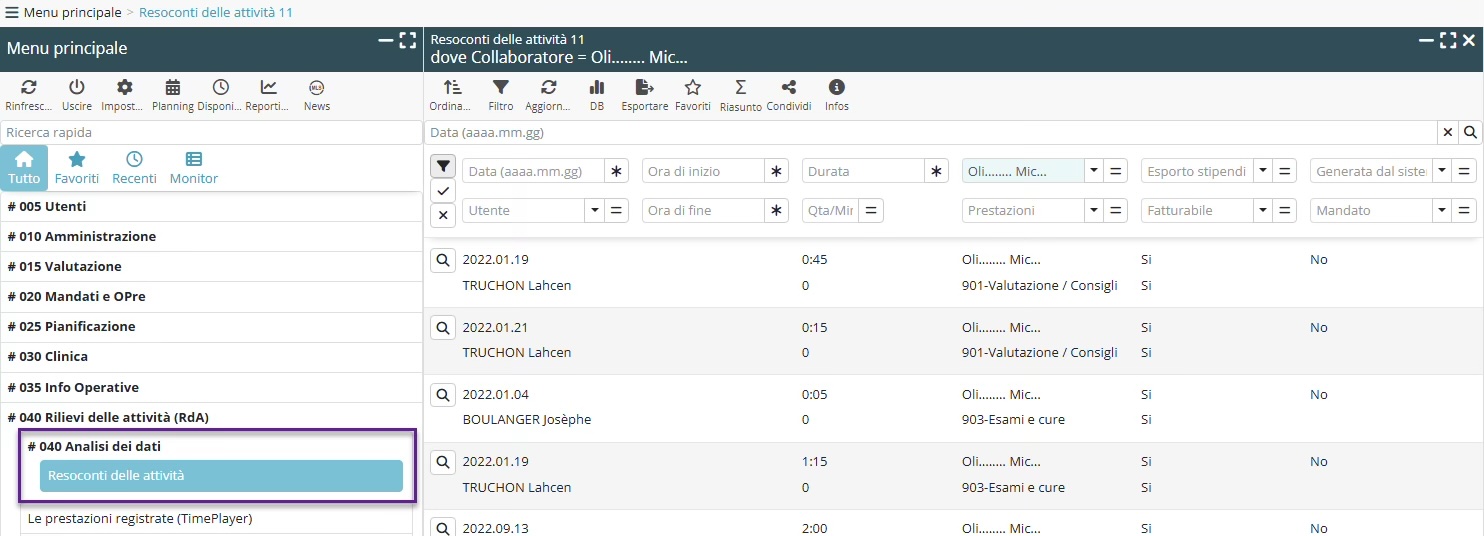Focus the Data (aaaa.mm.gg) top search field
Screen dimensions: 1484x536
click(x=931, y=132)
